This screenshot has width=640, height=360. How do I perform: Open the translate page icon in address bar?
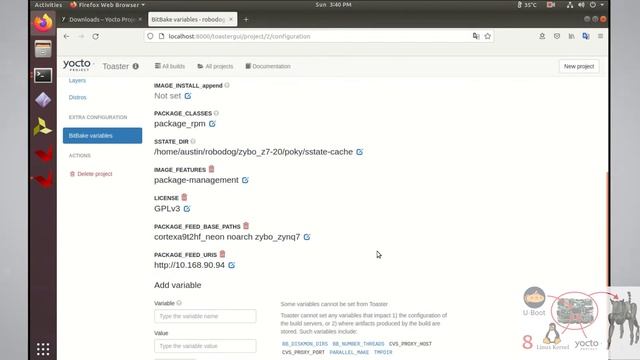point(476,36)
